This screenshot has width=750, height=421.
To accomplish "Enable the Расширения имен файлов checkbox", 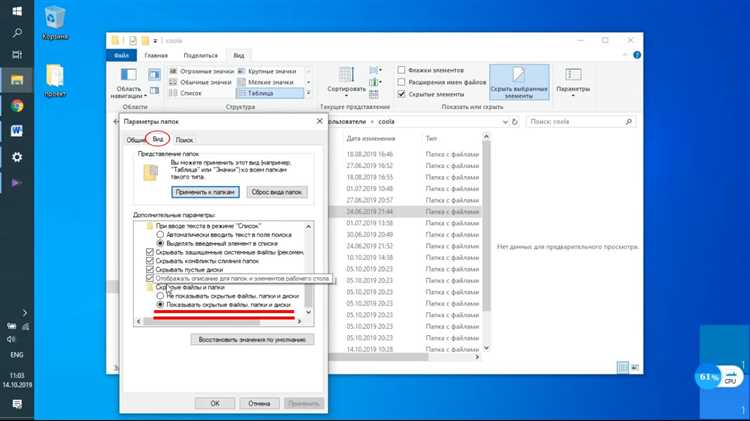I will (x=401, y=82).
